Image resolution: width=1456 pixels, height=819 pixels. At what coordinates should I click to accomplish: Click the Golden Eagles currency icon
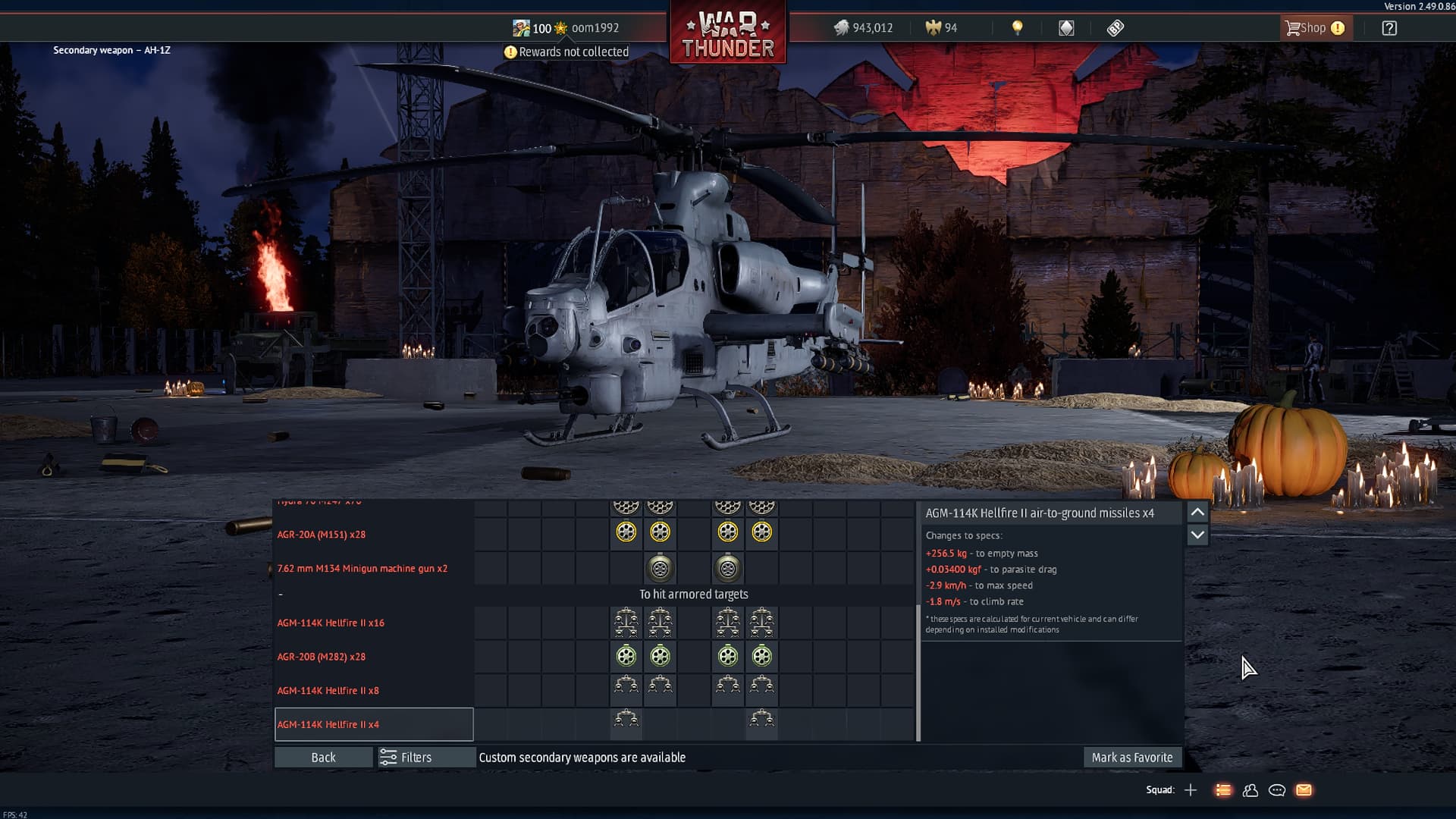click(x=933, y=28)
